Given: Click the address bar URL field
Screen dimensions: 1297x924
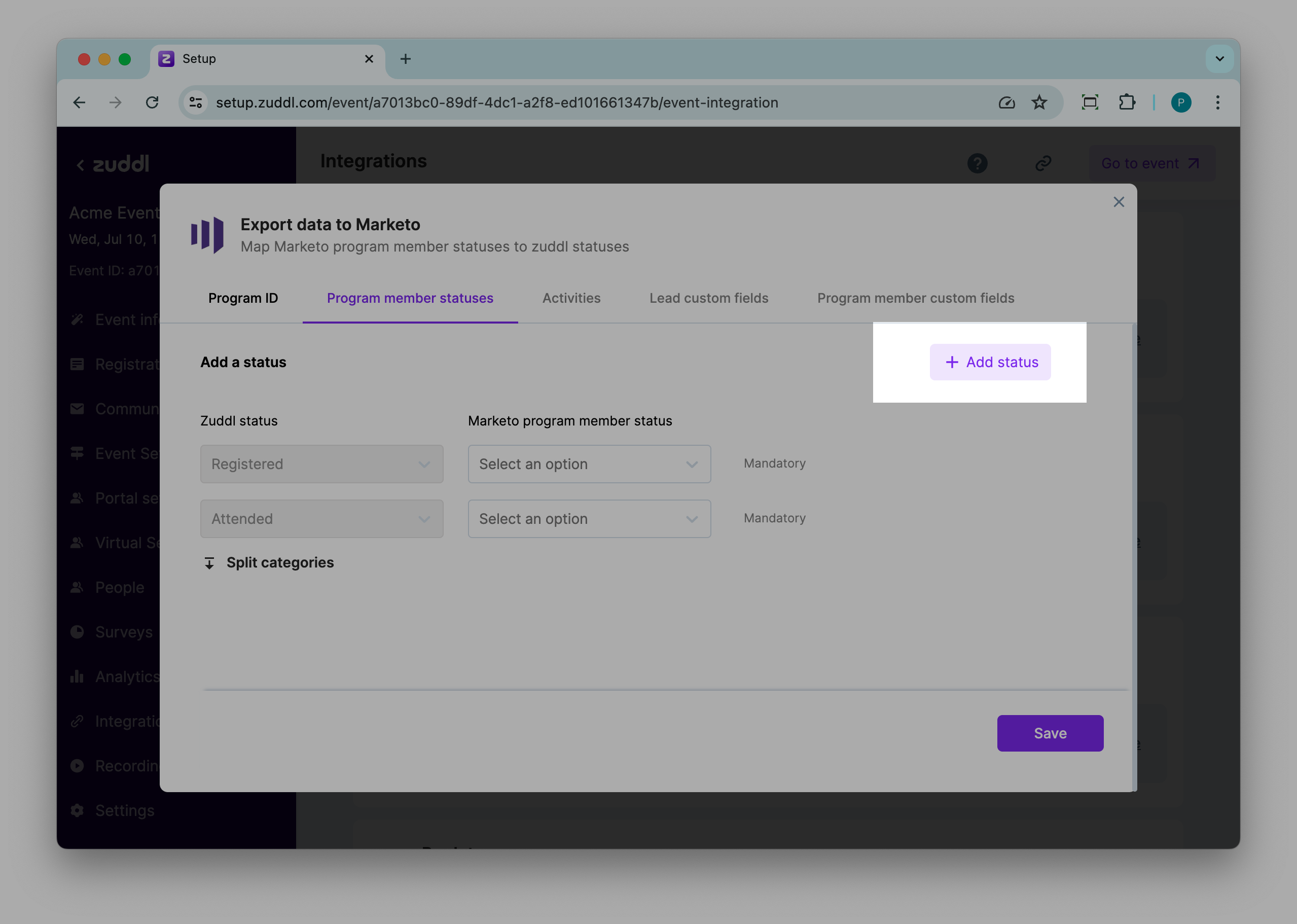Looking at the screenshot, I should (496, 102).
